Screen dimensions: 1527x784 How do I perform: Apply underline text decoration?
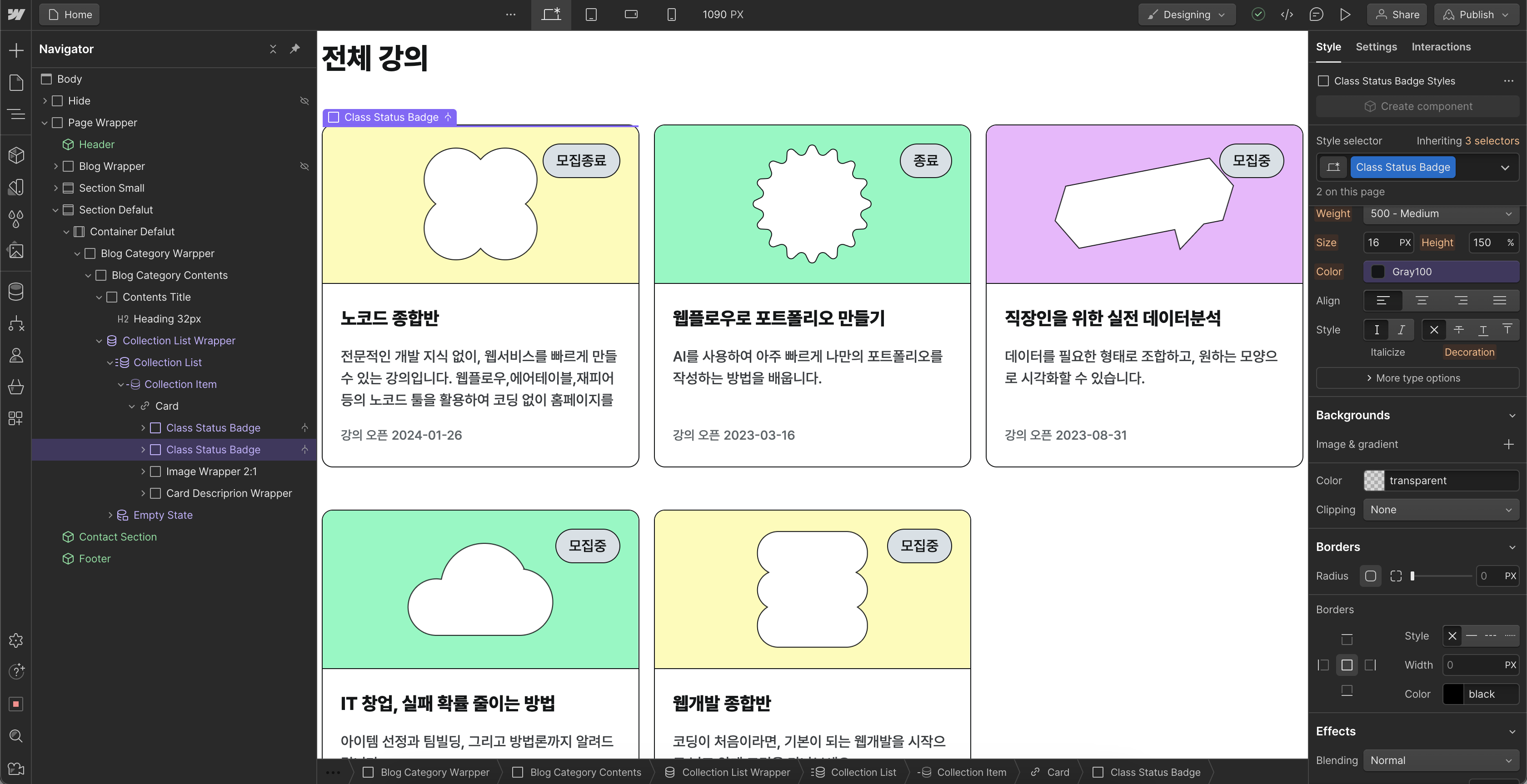[x=1482, y=329]
